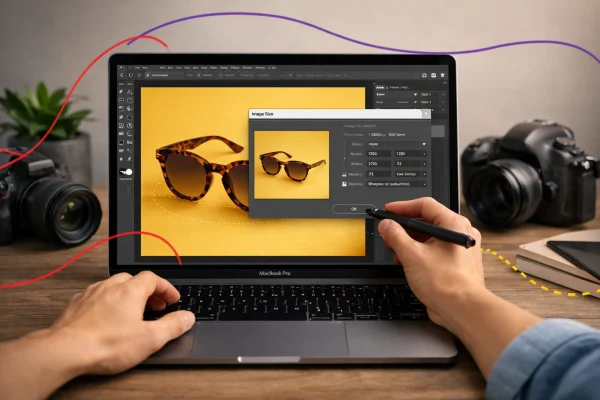Open the preset dropdown in the options bar

(x=165, y=75)
